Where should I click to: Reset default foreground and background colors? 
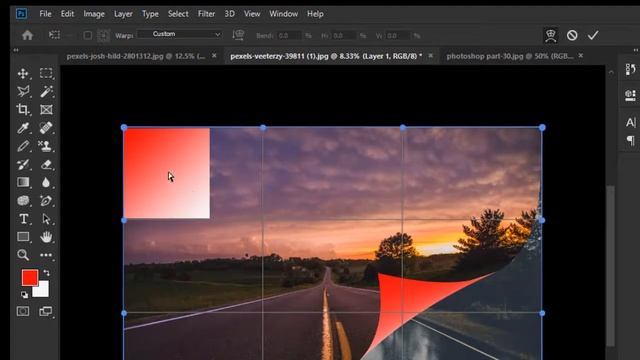point(24,294)
